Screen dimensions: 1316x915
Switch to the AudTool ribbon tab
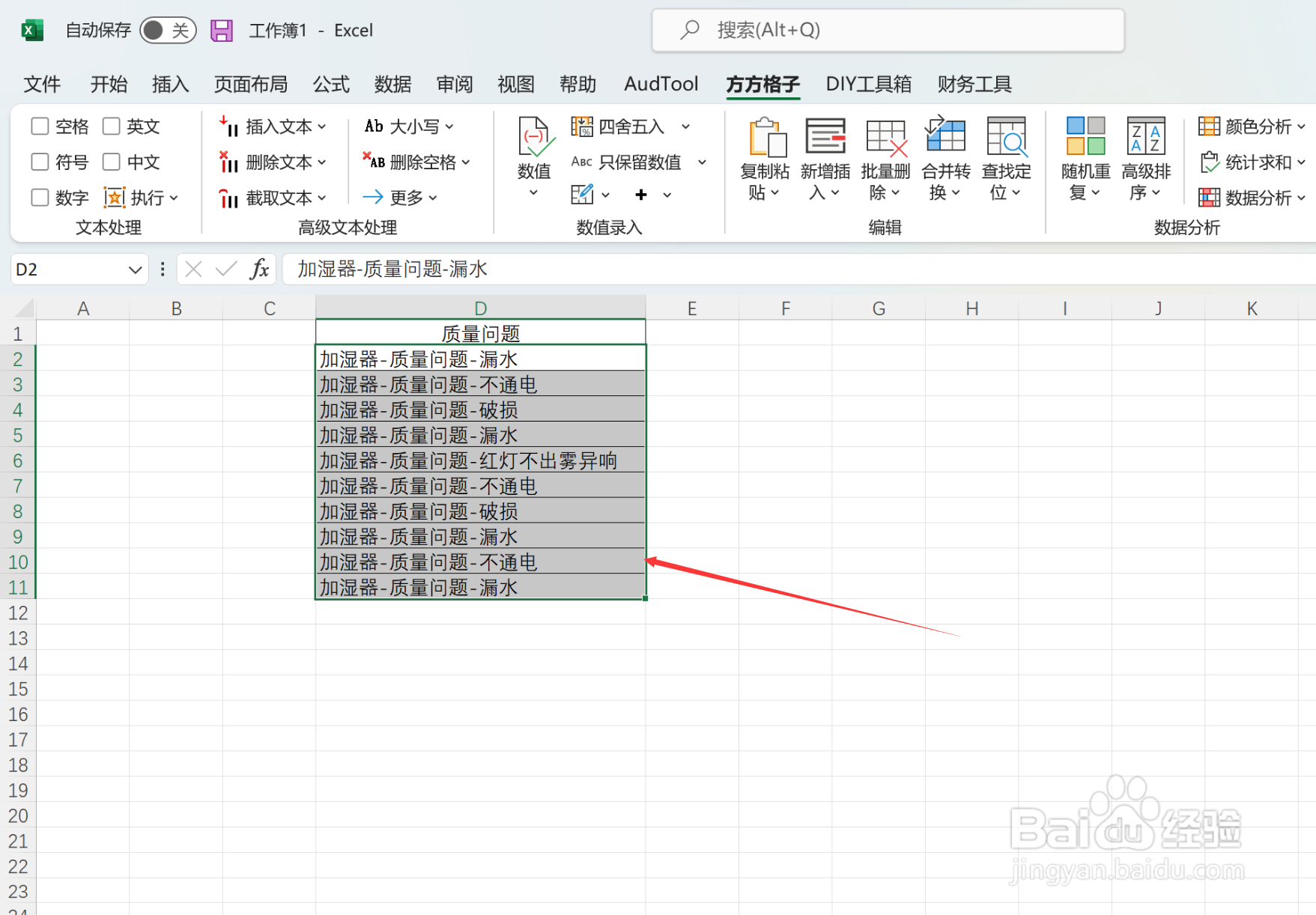[661, 84]
